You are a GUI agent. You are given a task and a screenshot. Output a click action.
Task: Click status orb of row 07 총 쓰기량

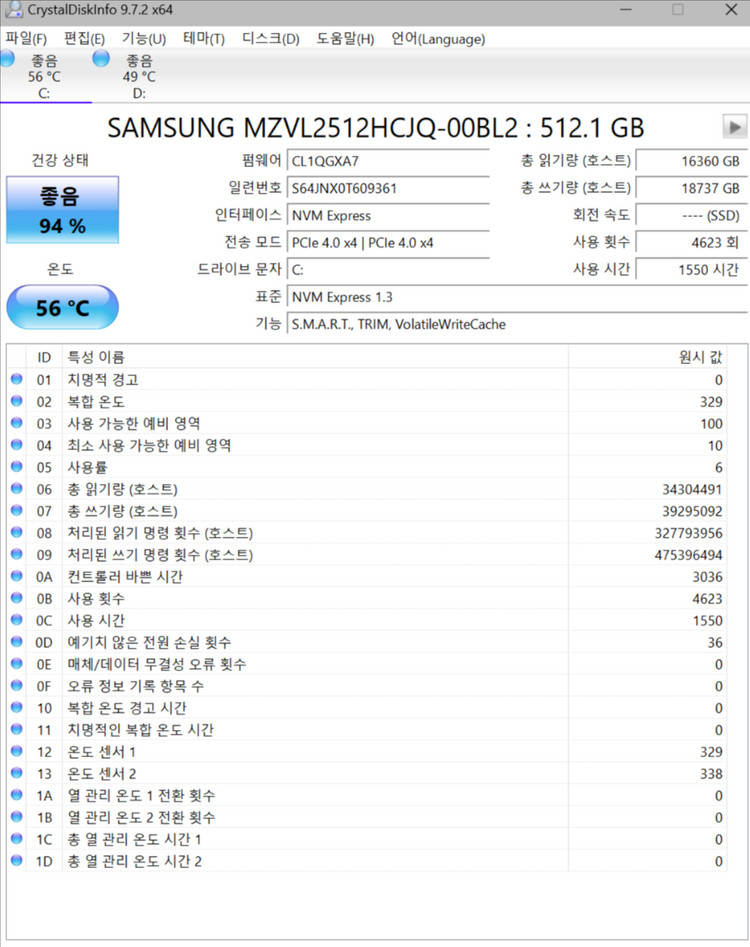point(17,510)
